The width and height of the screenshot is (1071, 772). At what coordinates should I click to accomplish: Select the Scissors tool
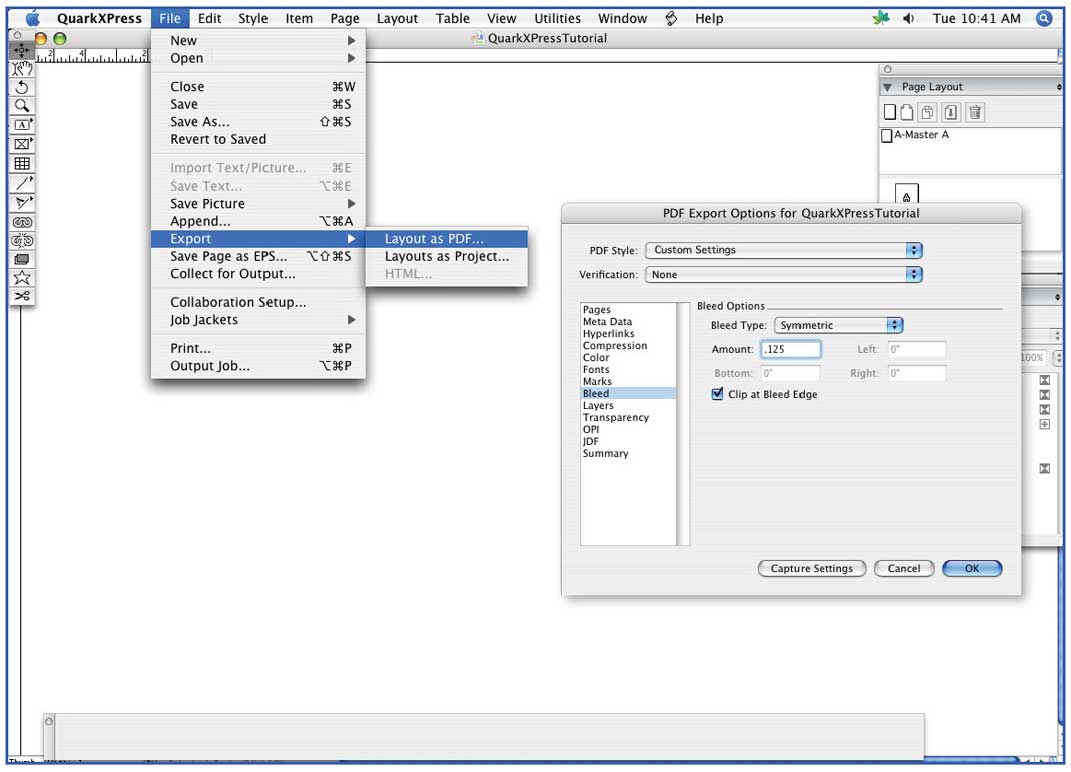click(x=22, y=296)
